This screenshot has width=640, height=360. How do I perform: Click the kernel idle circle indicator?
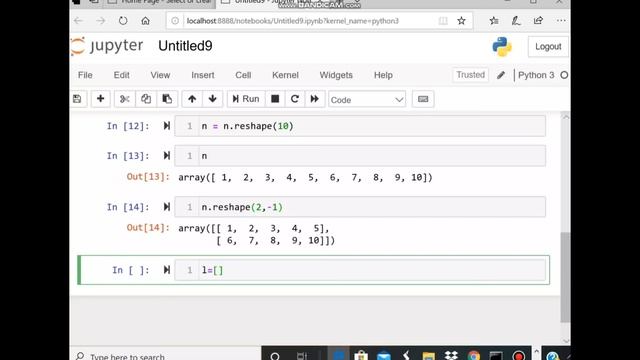[564, 75]
